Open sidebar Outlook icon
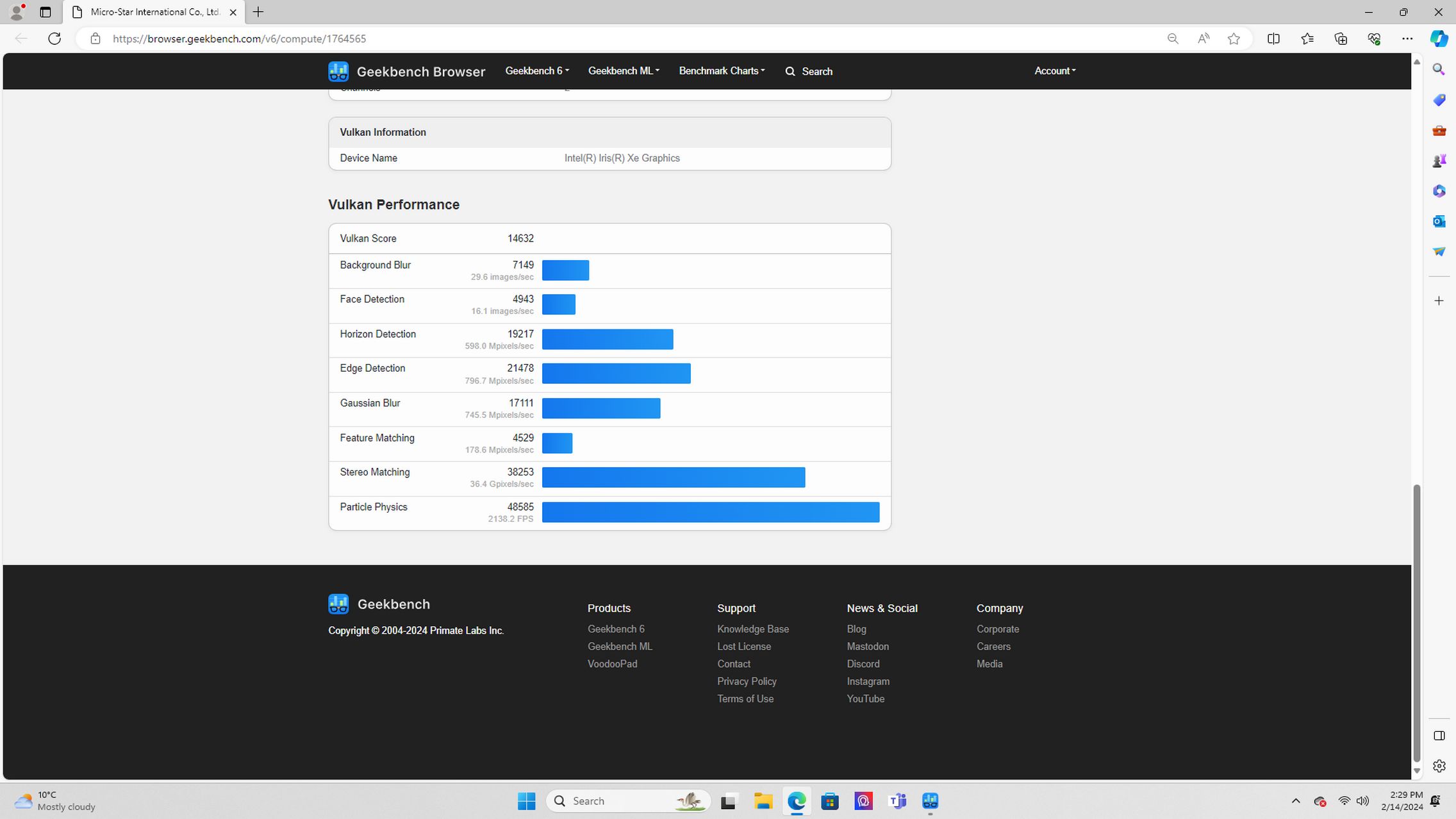Image resolution: width=1456 pixels, height=819 pixels. pyautogui.click(x=1439, y=221)
